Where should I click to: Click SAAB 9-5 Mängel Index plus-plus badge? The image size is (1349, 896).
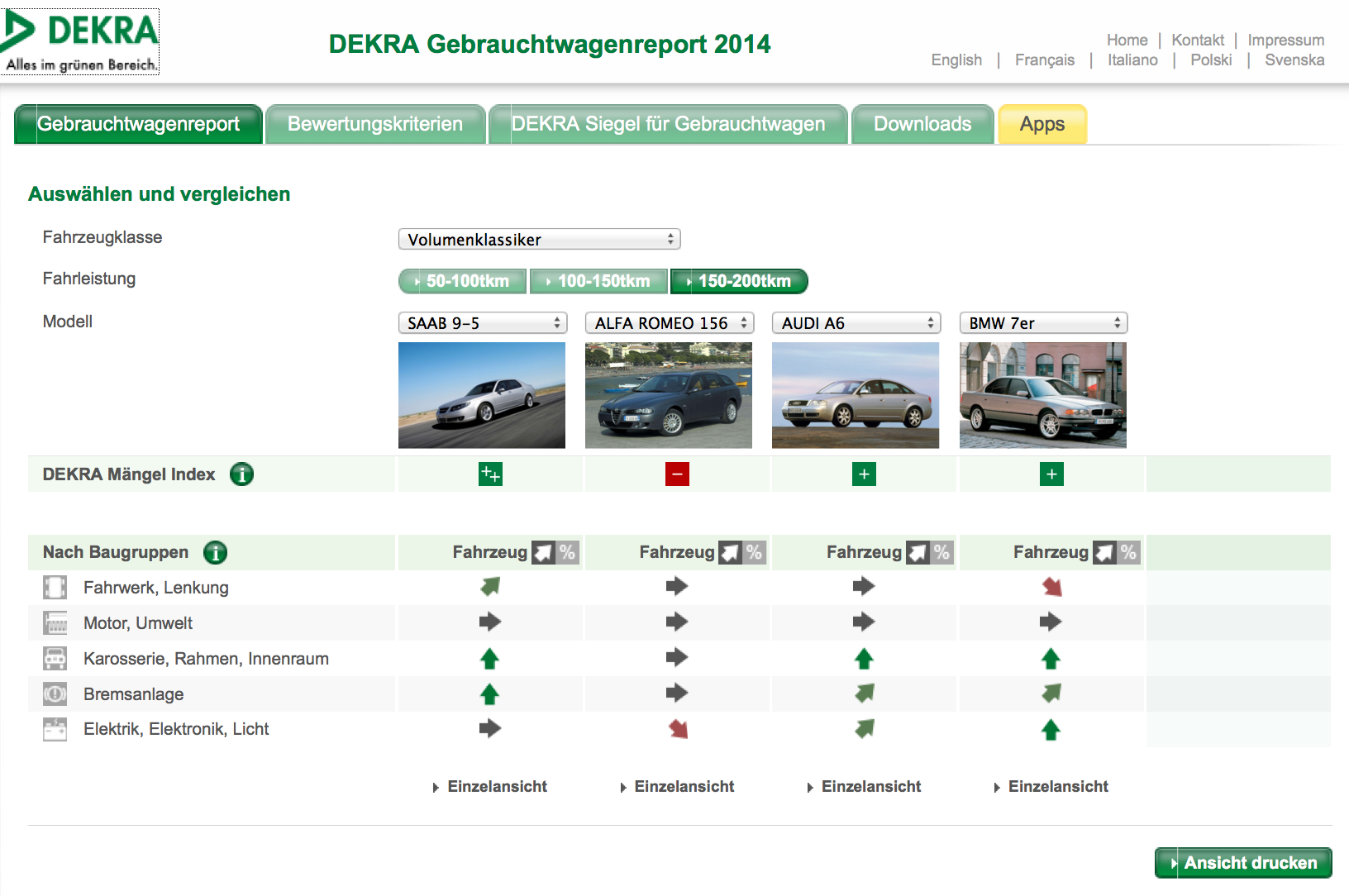(490, 474)
